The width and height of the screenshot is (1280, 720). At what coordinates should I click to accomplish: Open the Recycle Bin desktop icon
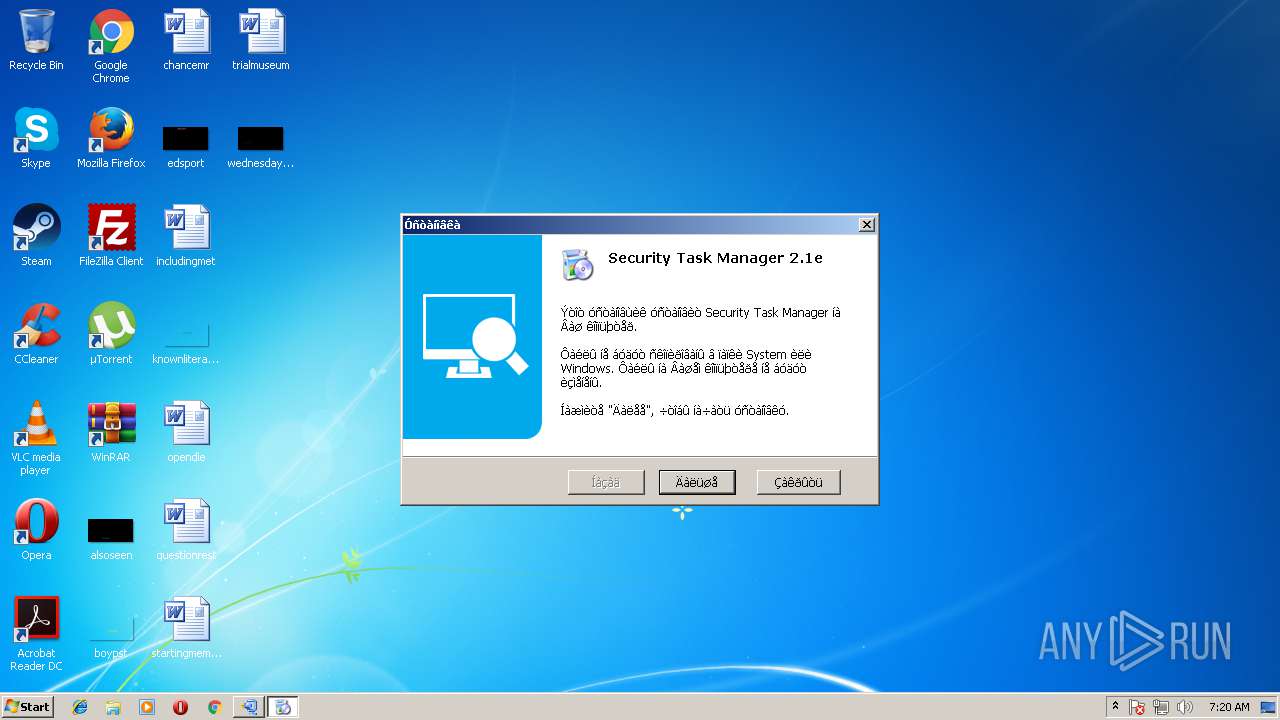pos(36,40)
